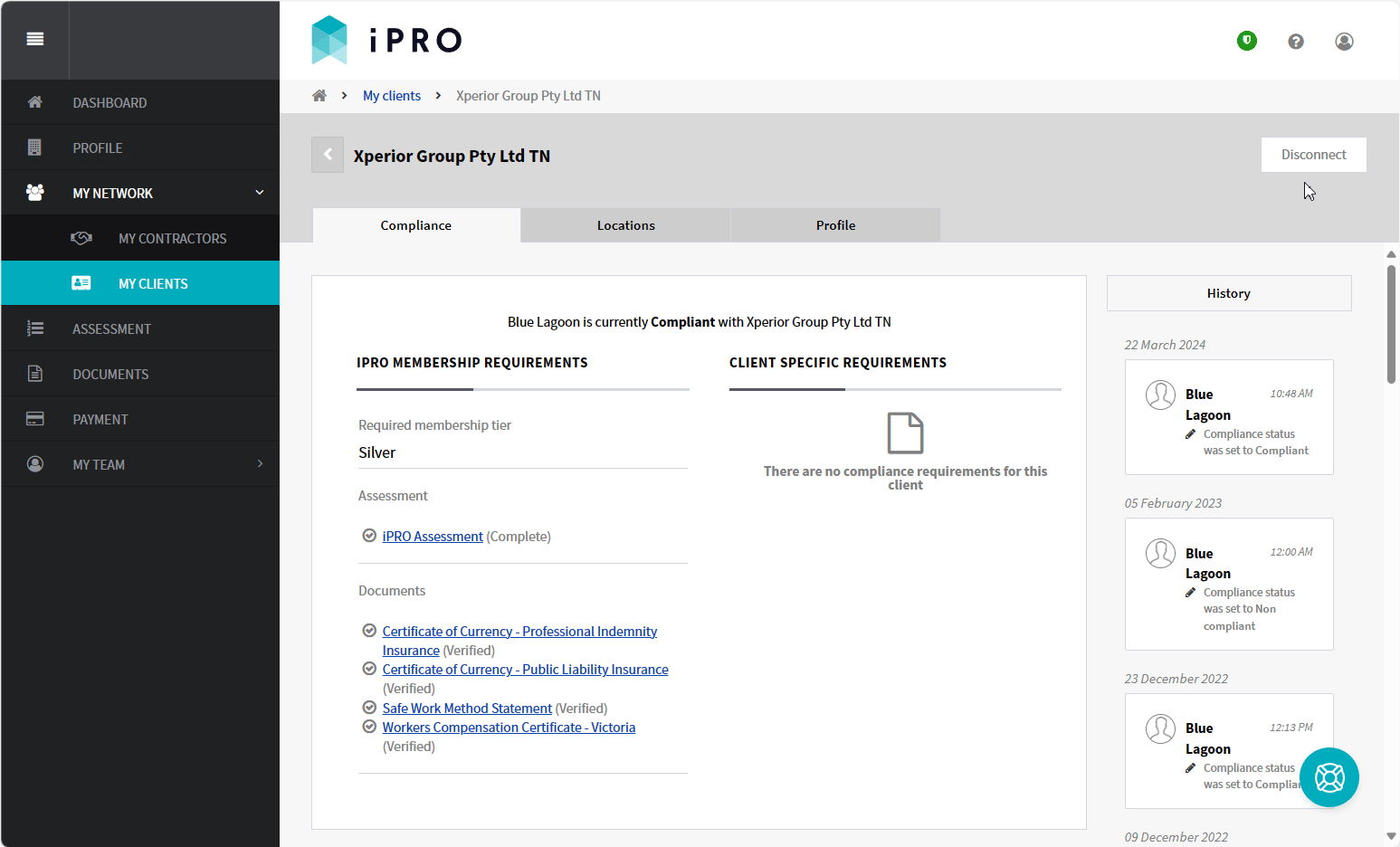Open Certificate of Currency Professional Indemnity link
Viewport: 1400px width, 847px height.
pos(519,641)
